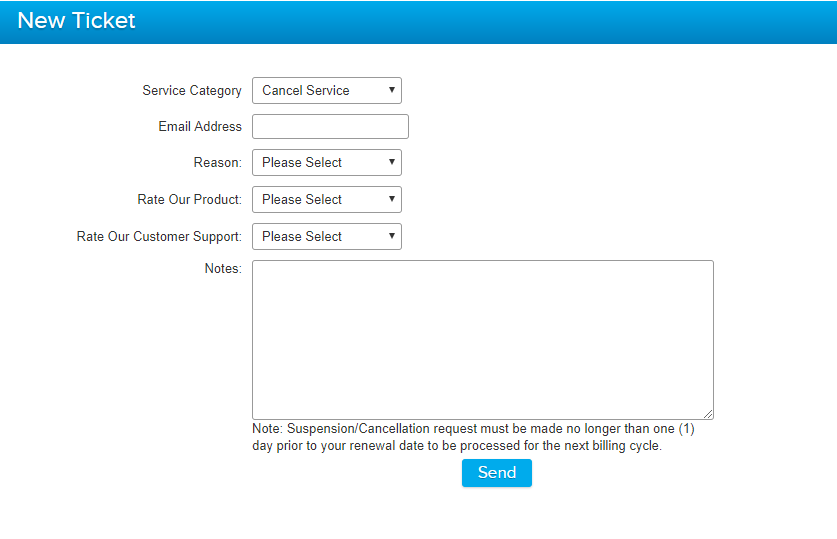Click the New Ticket header title
837x539 pixels.
77,21
